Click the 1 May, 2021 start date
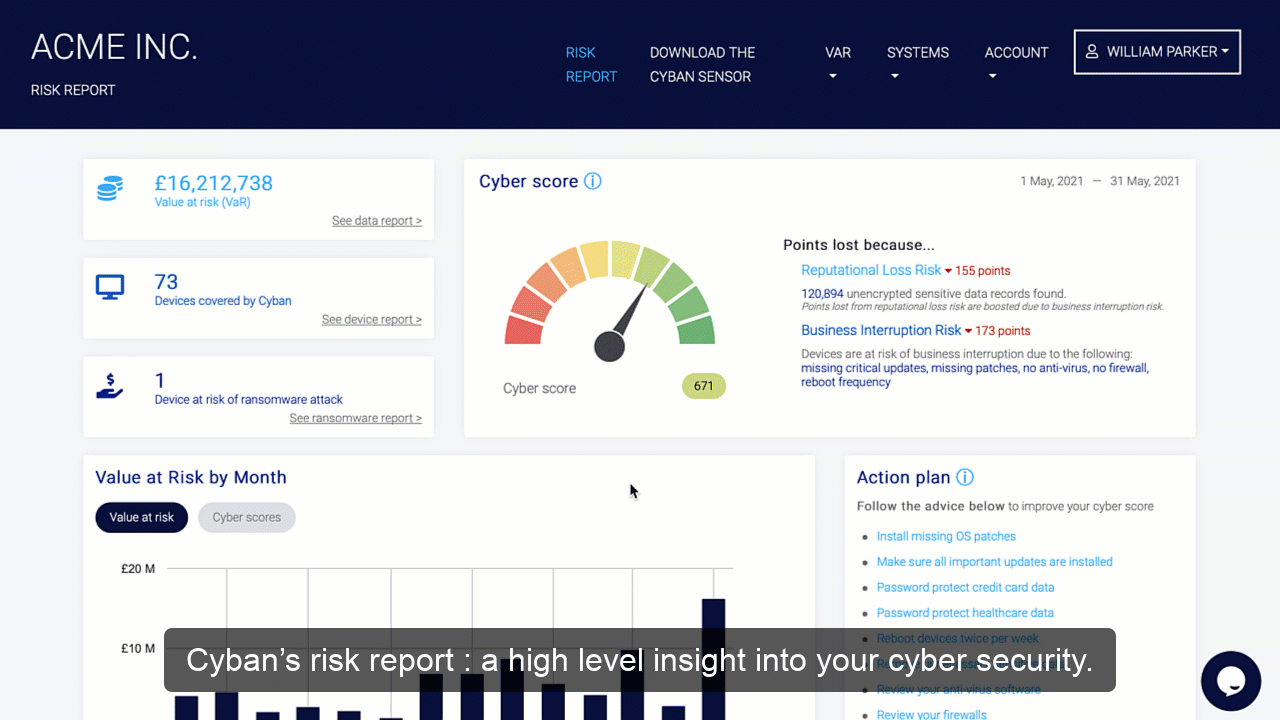This screenshot has height=720, width=1280. 1051,181
